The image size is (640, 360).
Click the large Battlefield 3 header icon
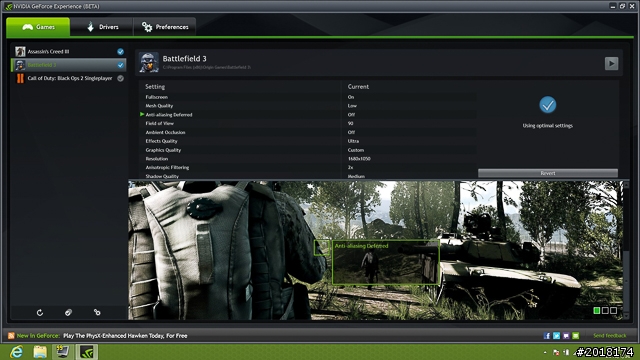149,62
